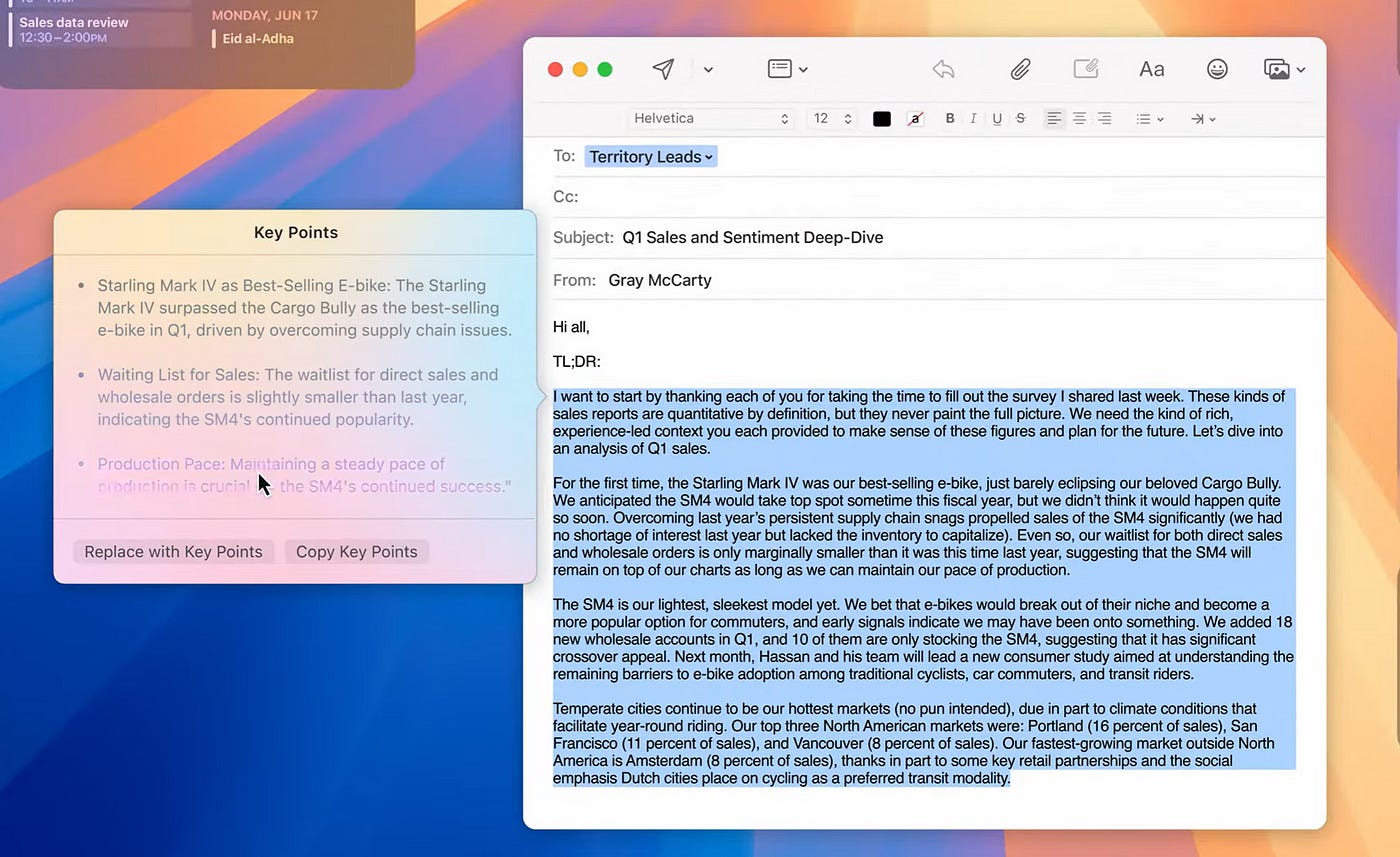Click the paragraph starting 'The SM4 is our lightest'
1400x857 pixels.
[x=923, y=639]
